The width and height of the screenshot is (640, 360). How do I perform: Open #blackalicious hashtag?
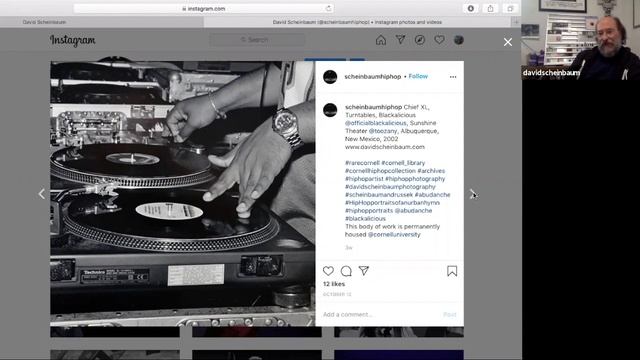[365, 218]
